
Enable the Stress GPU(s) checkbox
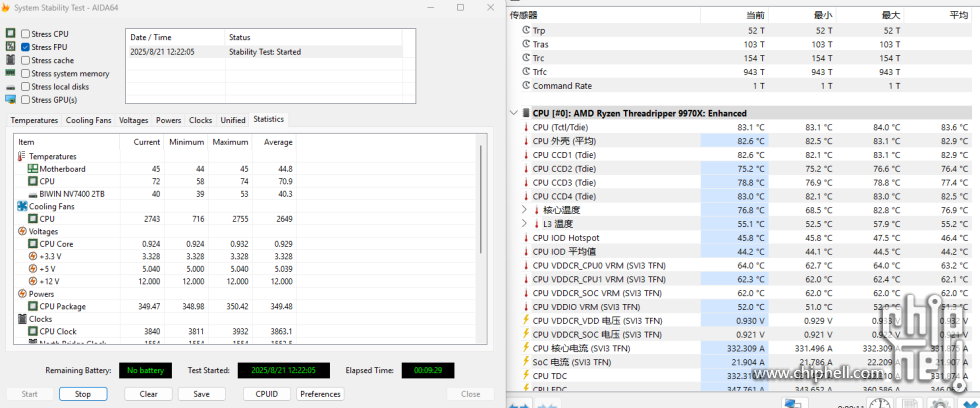tap(26, 99)
